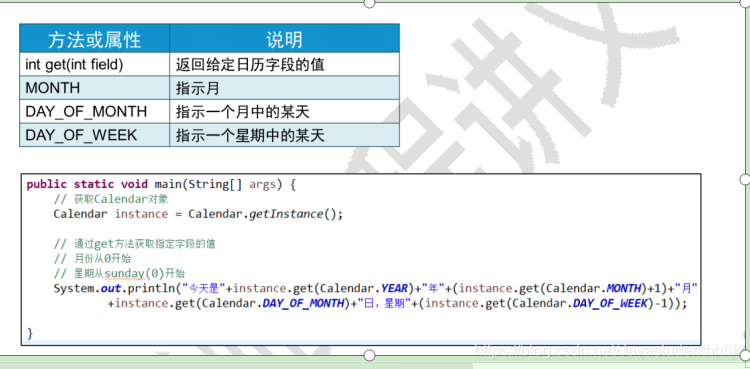Click the '// 获取Calendar对象' comment
The width and height of the screenshot is (750, 369).
[x=111, y=199]
